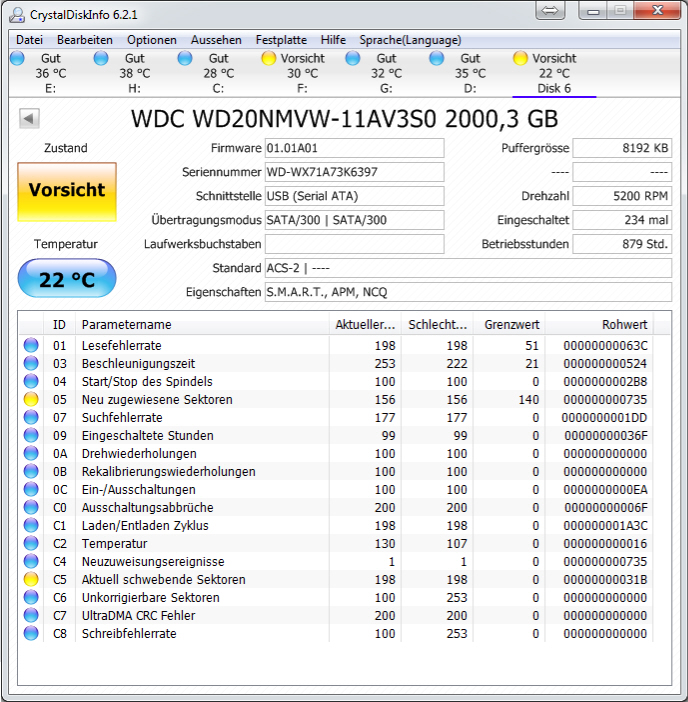
Task: Click status orb for Laden/Entladen Zyklus
Action: pyautogui.click(x=31, y=525)
